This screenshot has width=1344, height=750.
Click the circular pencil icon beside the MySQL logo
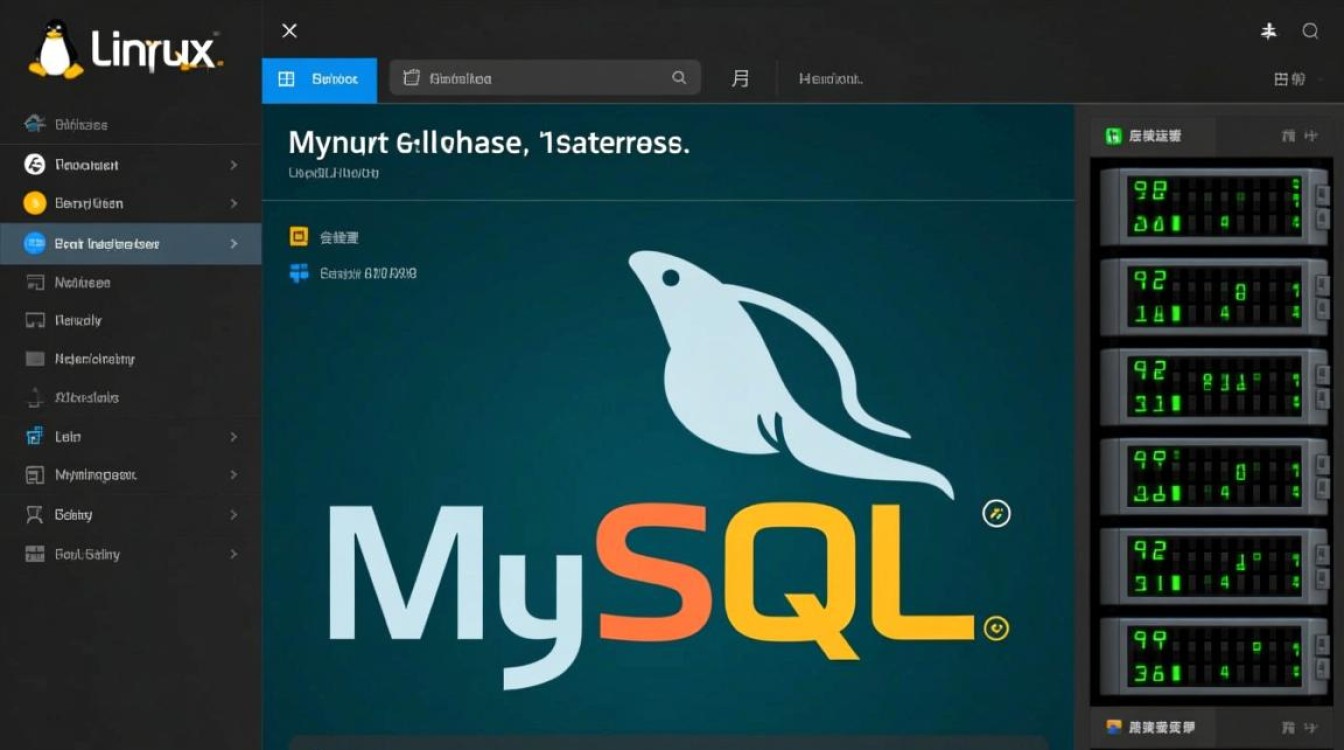(996, 513)
